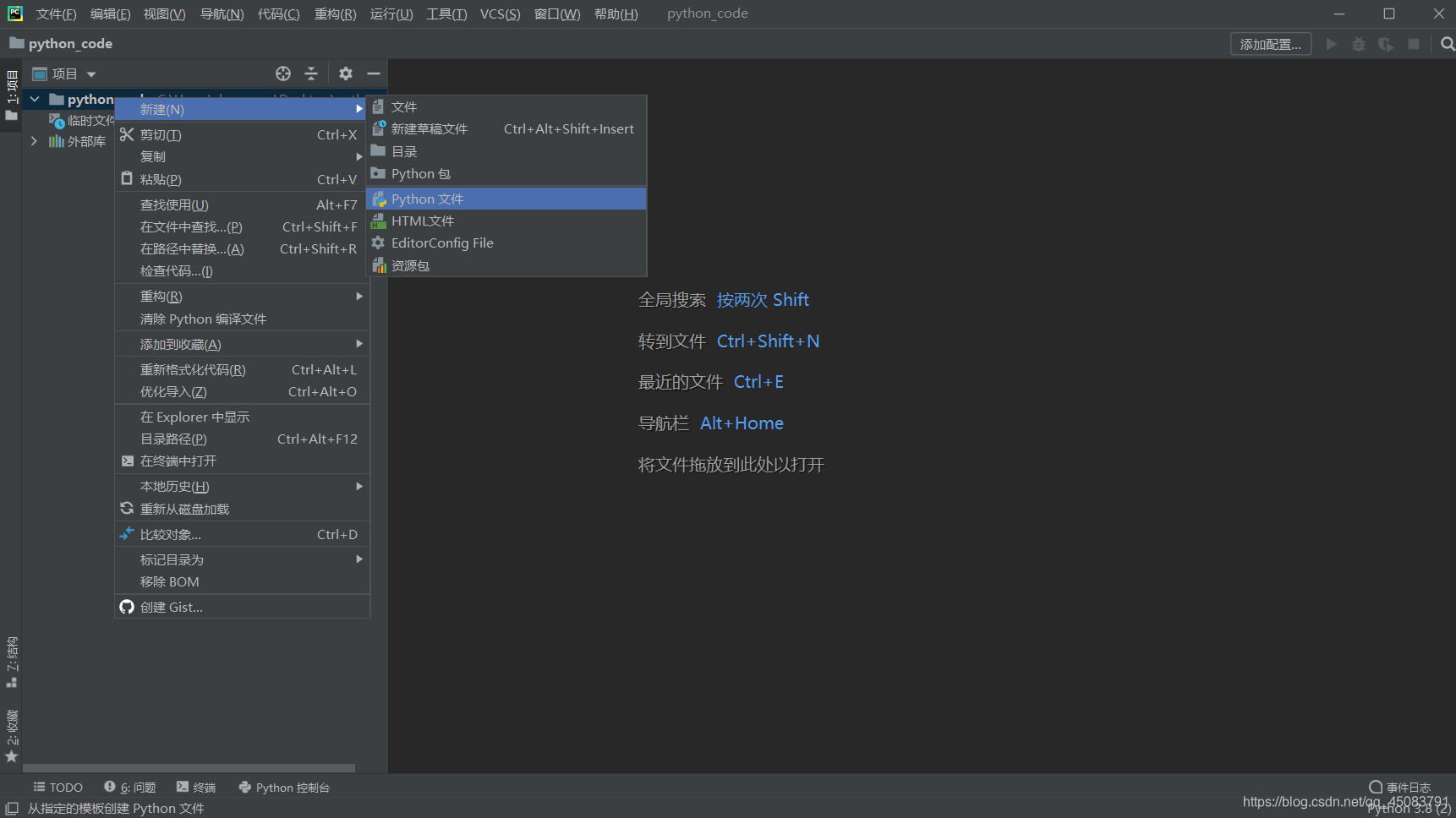Open the TODO tool window
Viewport: 1456px width, 818px height.
[x=58, y=787]
